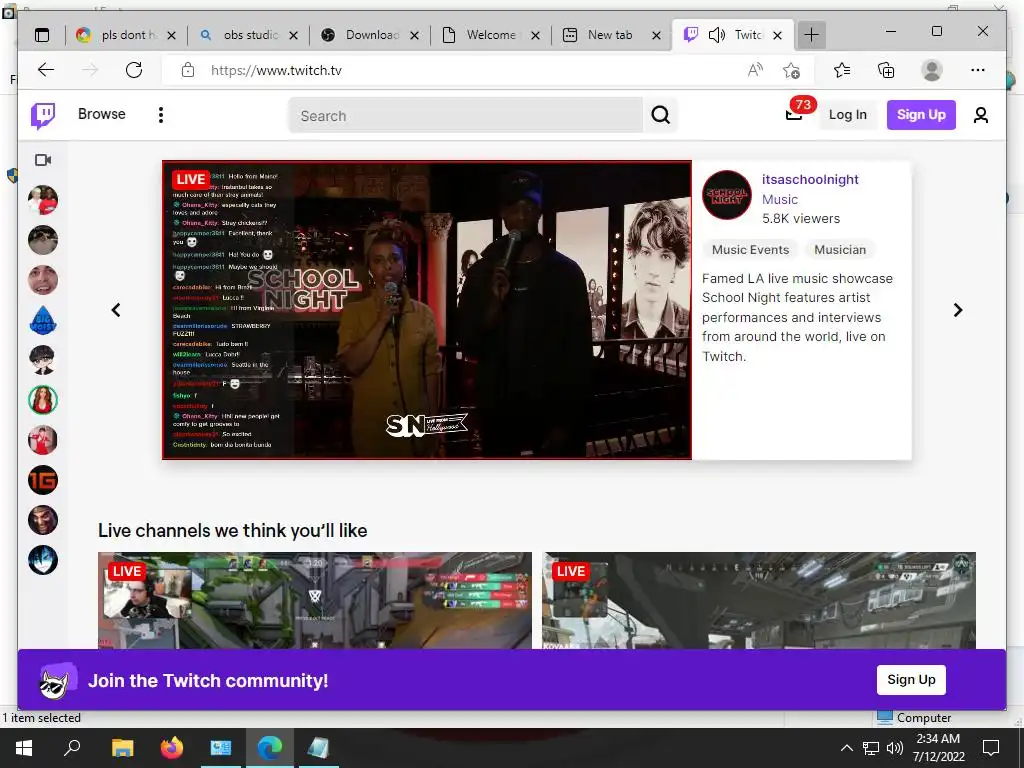Open the browser profile avatar
This screenshot has height=768, width=1024.
point(931,70)
